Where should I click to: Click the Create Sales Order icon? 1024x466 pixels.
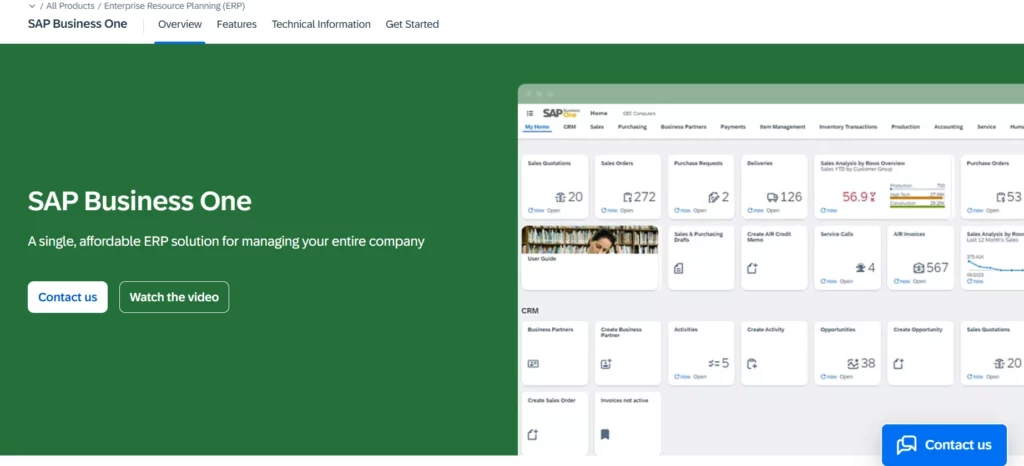pos(532,434)
